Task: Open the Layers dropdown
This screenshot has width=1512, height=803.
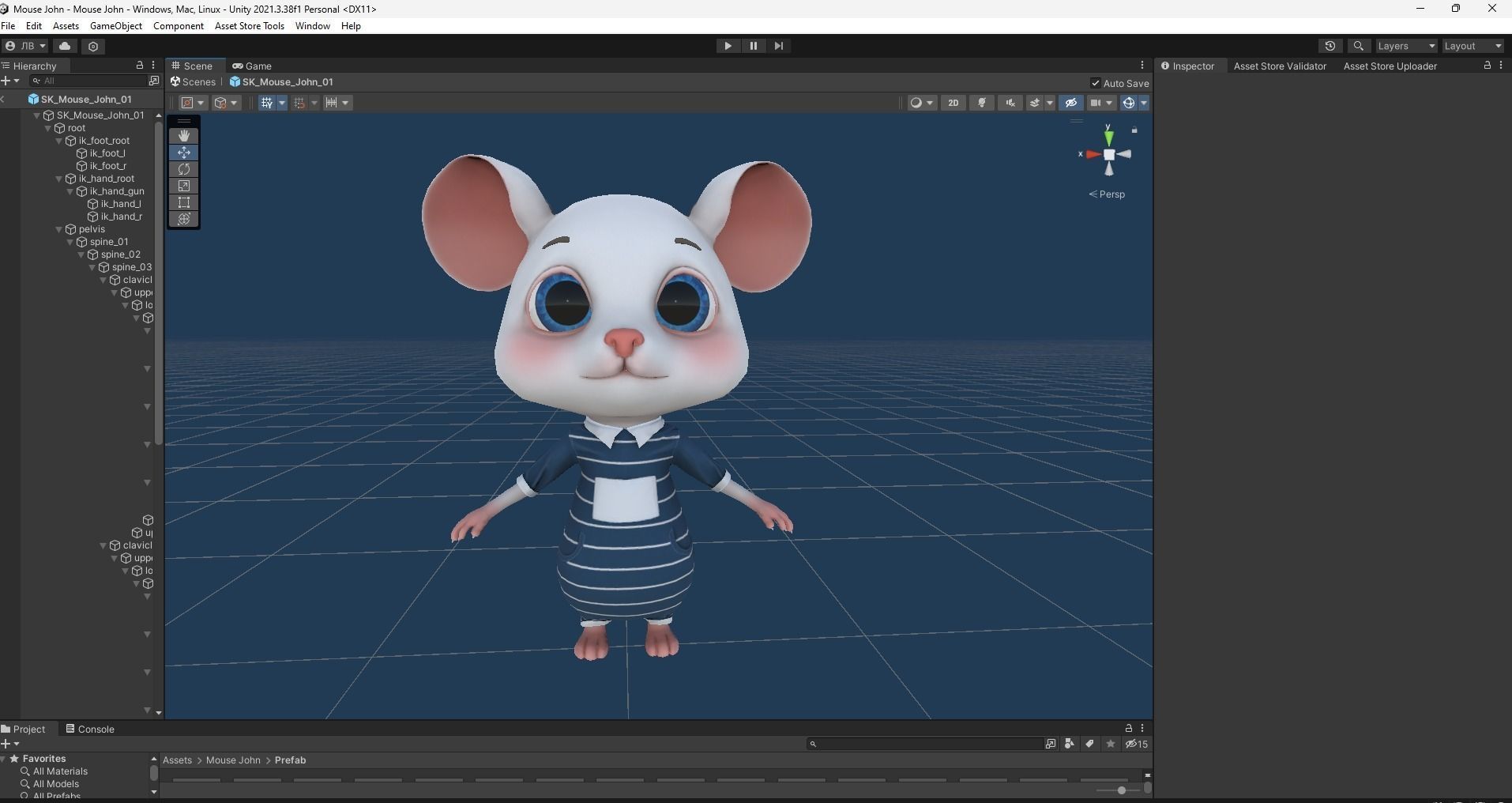Action: tap(1407, 46)
